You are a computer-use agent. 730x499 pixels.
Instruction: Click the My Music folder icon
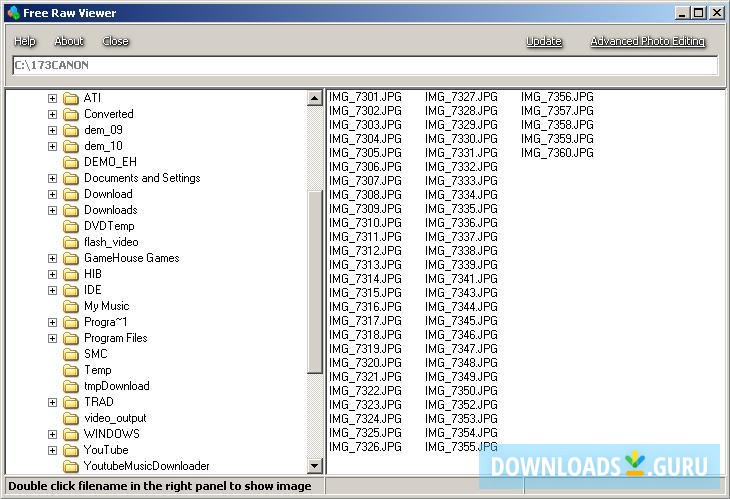click(x=71, y=306)
